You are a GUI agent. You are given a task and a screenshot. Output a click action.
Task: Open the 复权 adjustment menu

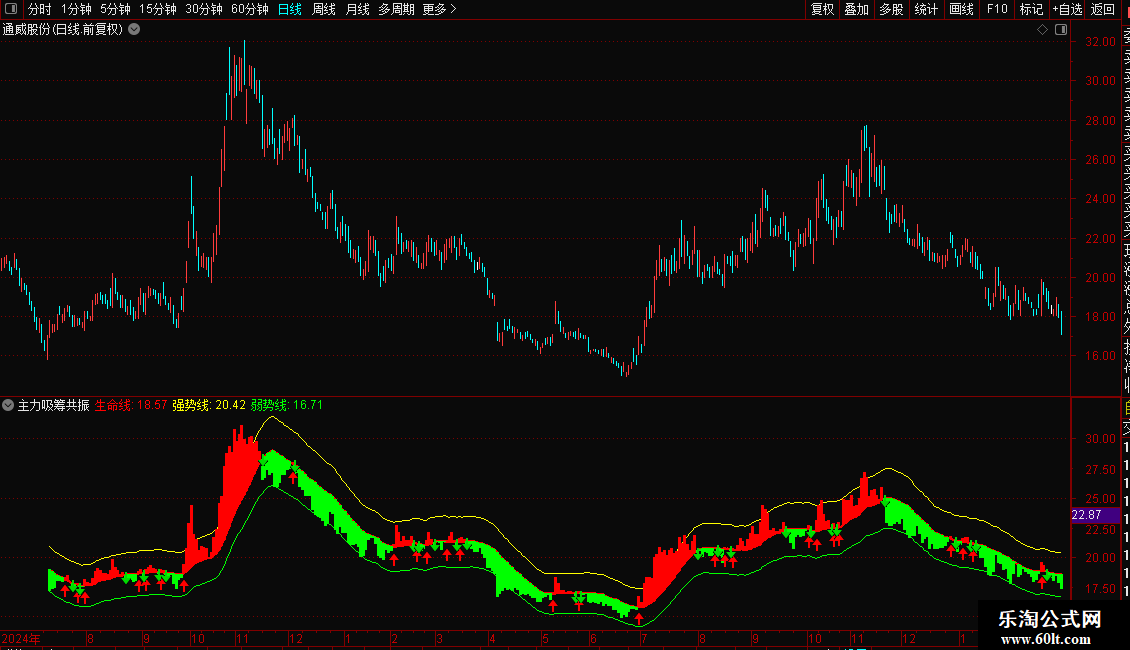822,9
